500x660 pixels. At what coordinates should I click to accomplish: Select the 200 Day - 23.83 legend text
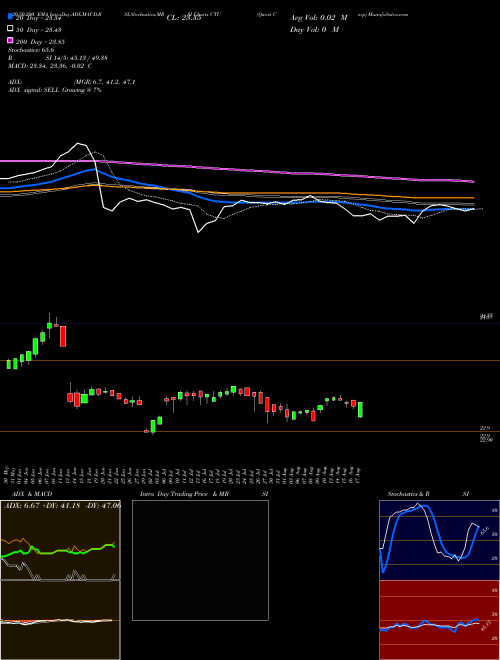click(x=40, y=42)
